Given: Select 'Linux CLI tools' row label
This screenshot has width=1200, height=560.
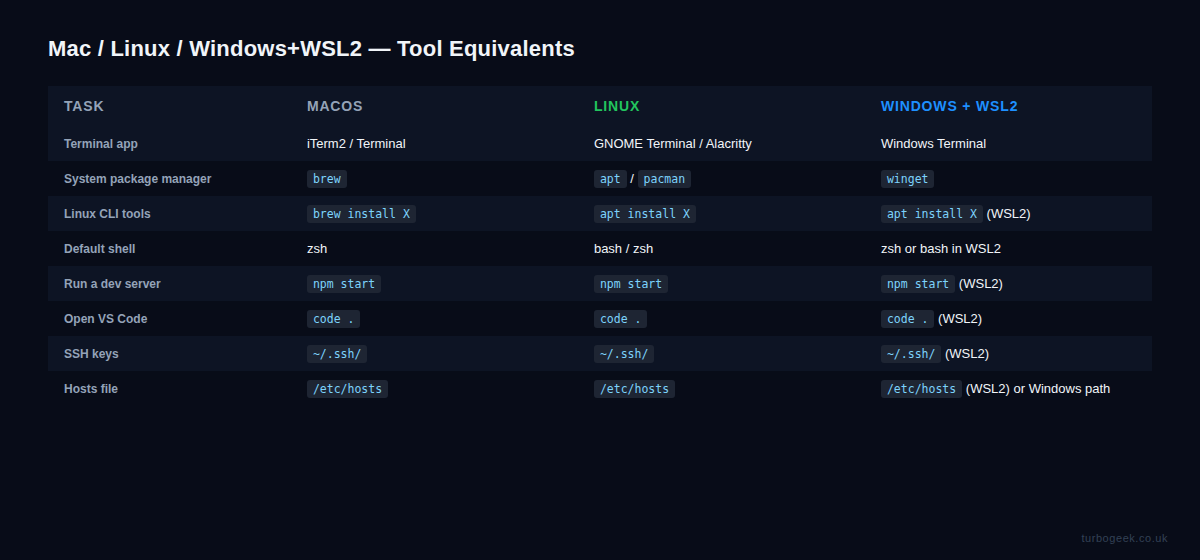Looking at the screenshot, I should click(107, 214).
